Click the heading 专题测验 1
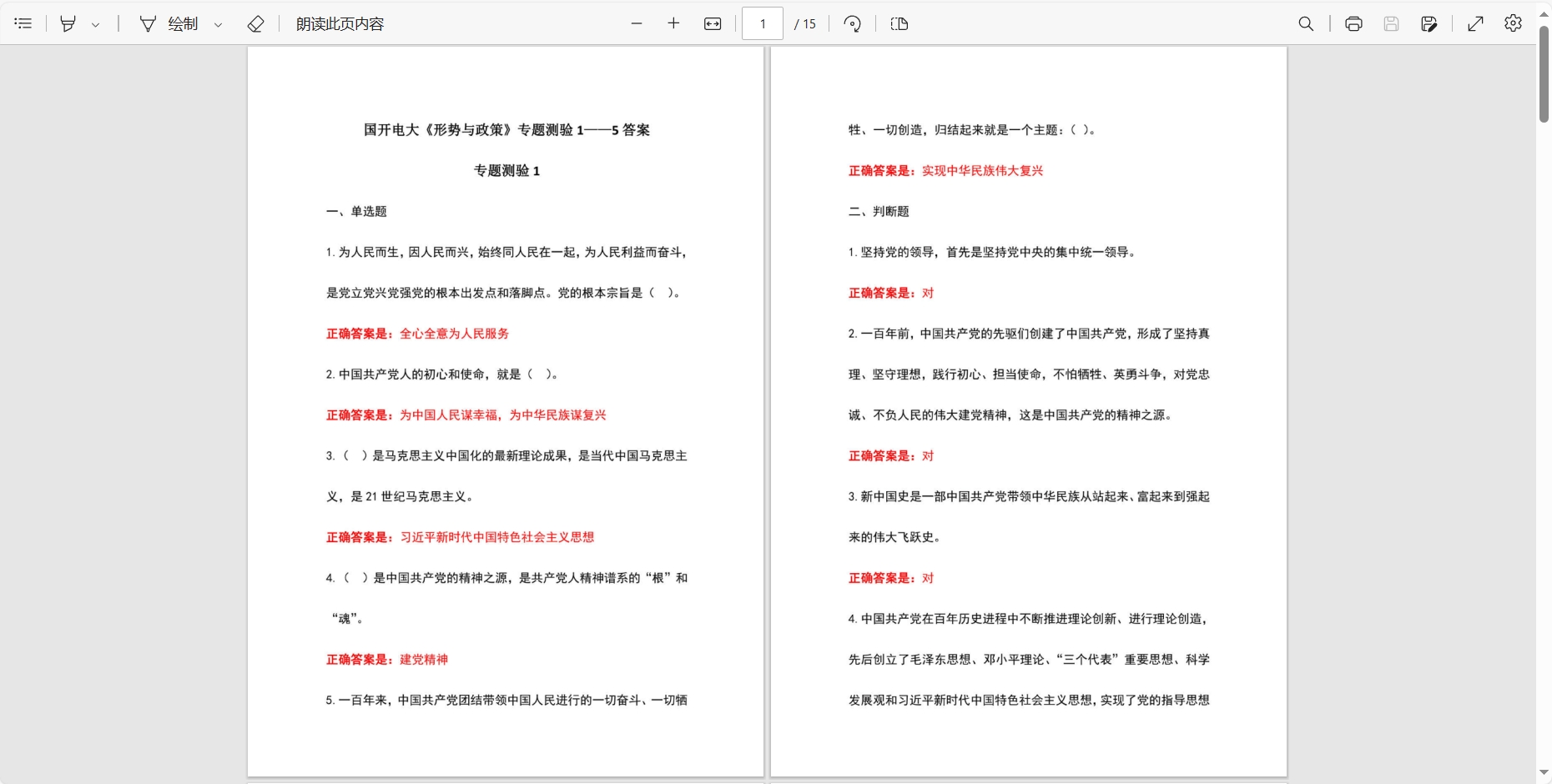This screenshot has height=784, width=1552. pyautogui.click(x=506, y=170)
